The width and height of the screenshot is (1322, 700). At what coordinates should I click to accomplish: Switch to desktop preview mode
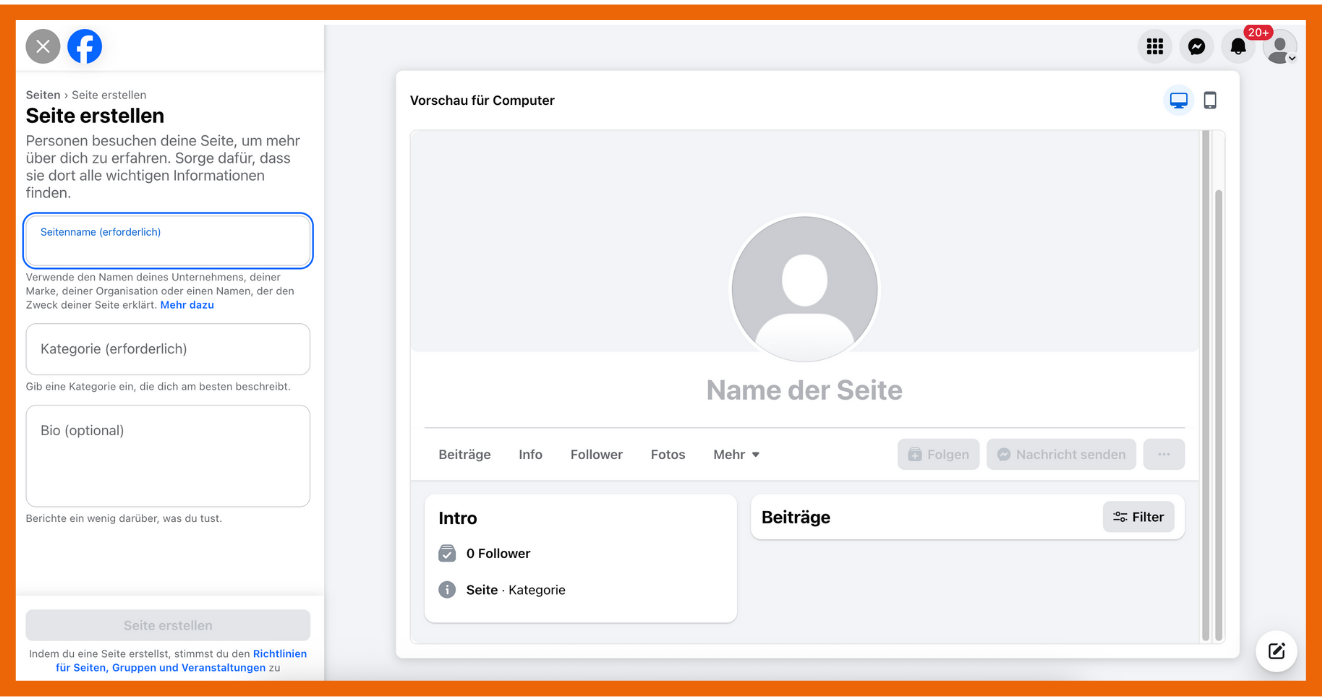click(x=1179, y=100)
